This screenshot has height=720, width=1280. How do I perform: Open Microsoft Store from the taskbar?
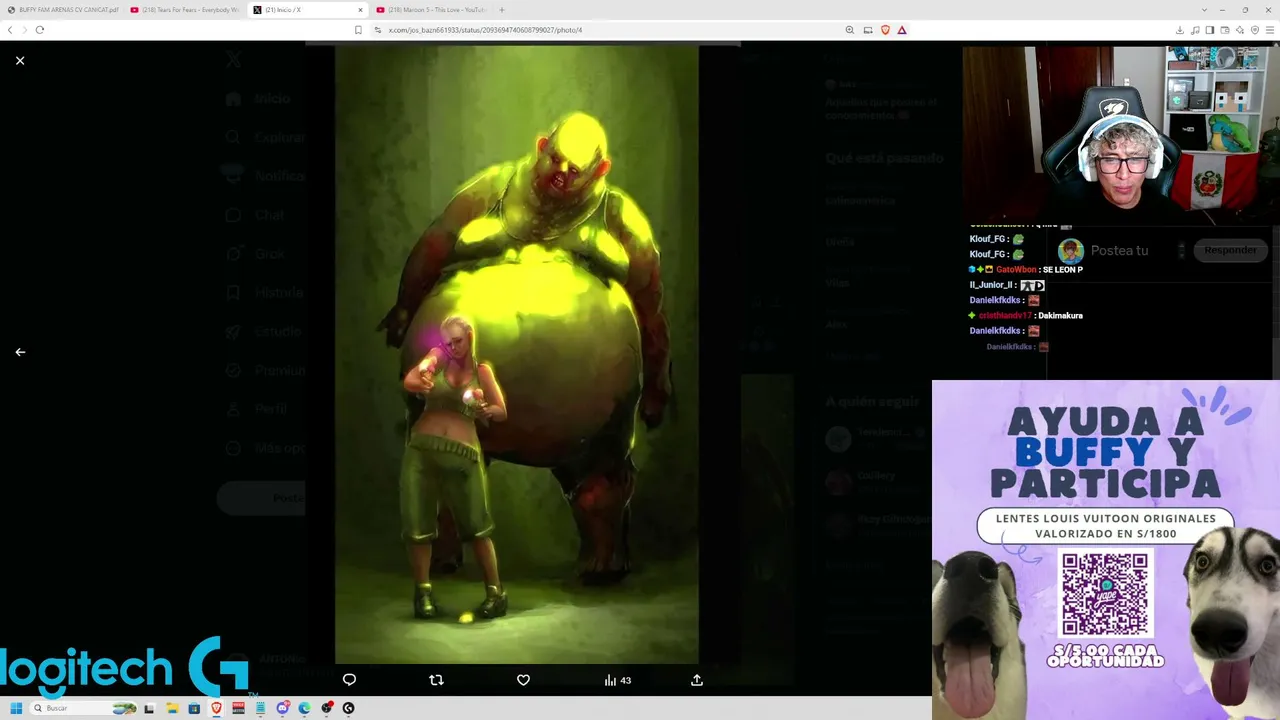pyautogui.click(x=194, y=708)
